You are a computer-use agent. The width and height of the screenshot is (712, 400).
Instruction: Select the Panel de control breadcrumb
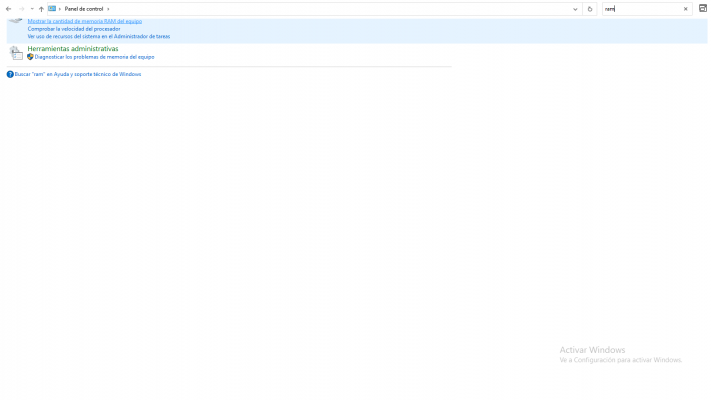tap(84, 9)
